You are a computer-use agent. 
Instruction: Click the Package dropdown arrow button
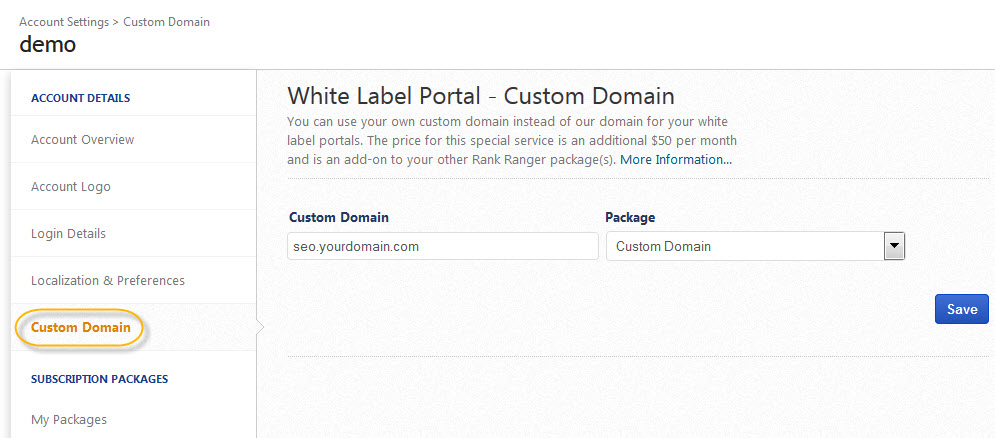895,246
